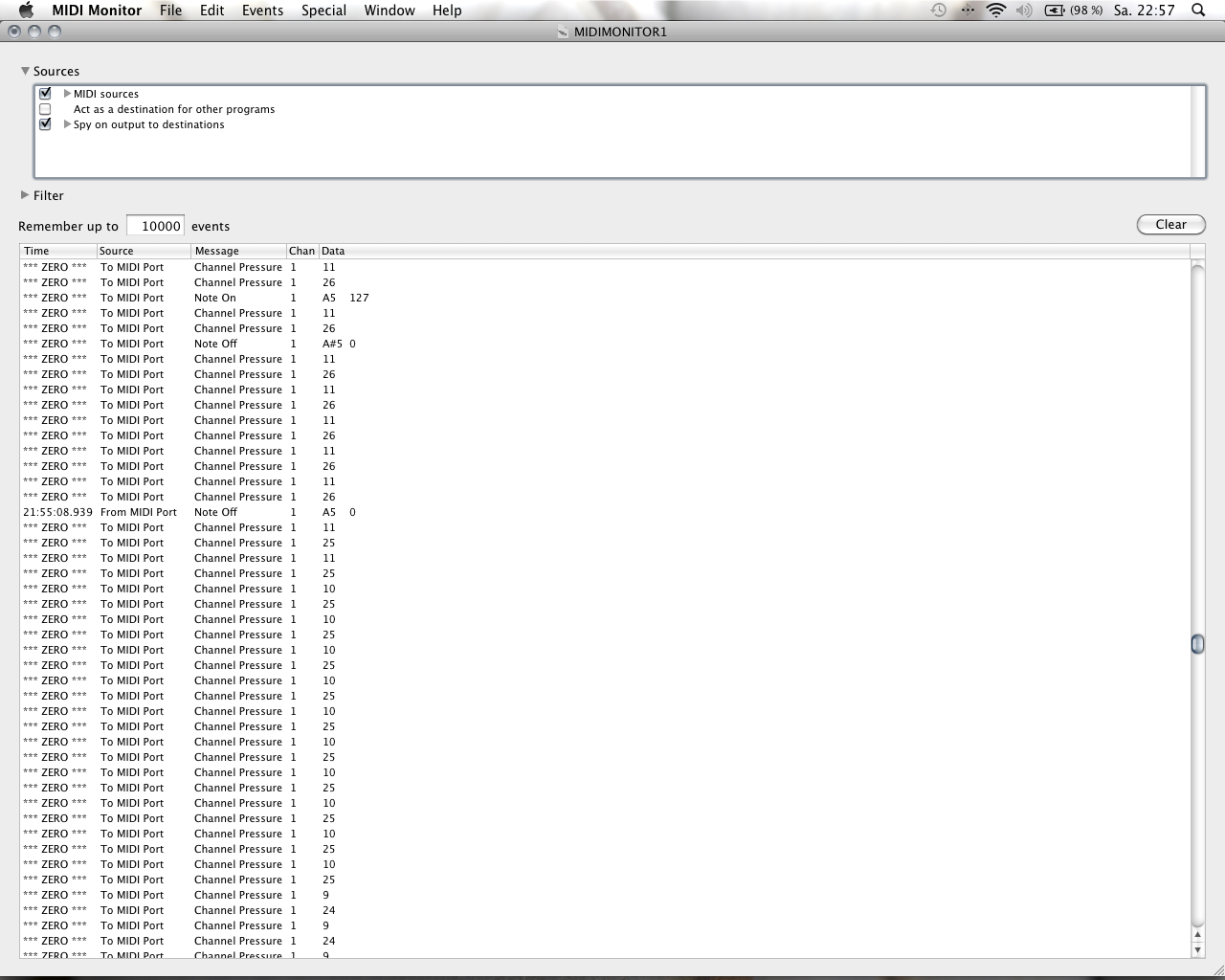Expand Spy on output to destinations arrow
Screen dimensions: 1225x980
pos(67,124)
